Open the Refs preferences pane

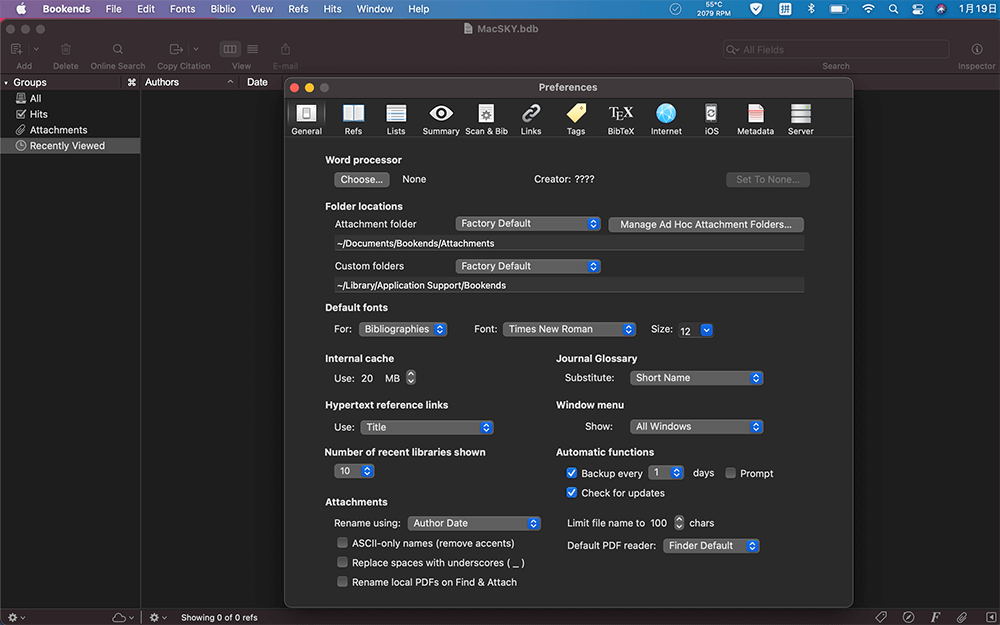[353, 119]
